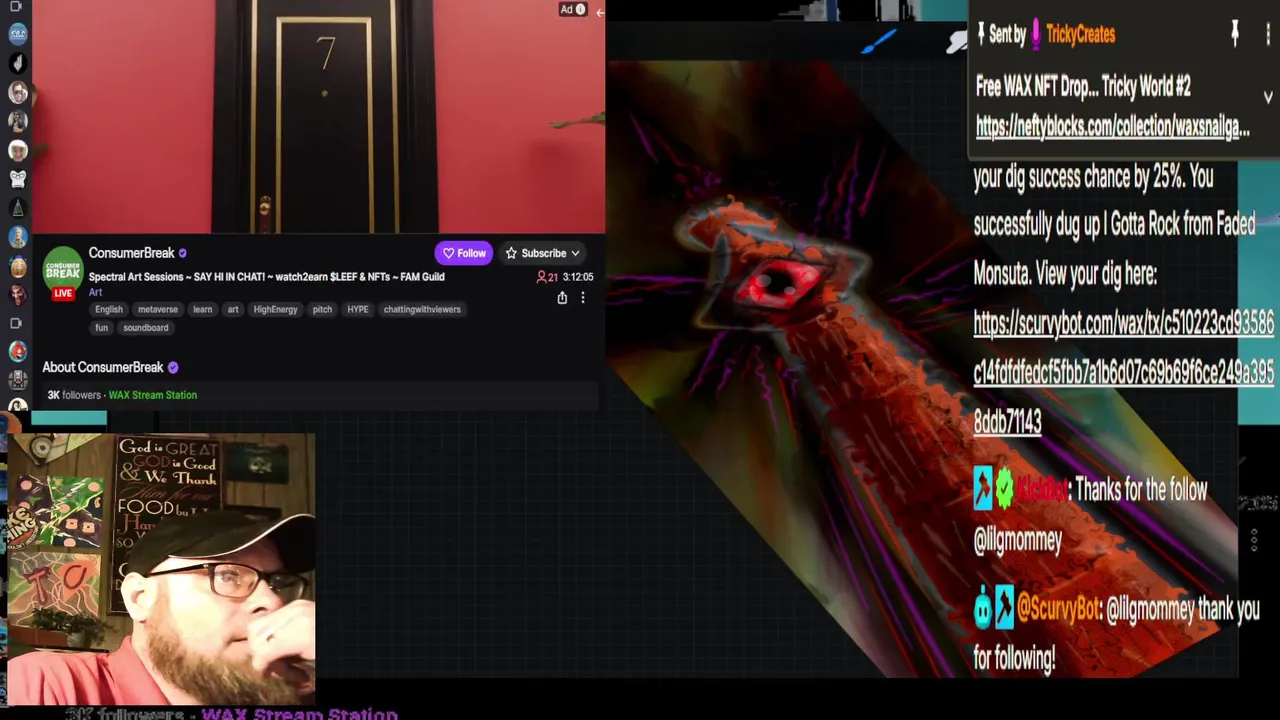Click the pin icon before Sent by
The image size is (1280, 720).
point(981,34)
